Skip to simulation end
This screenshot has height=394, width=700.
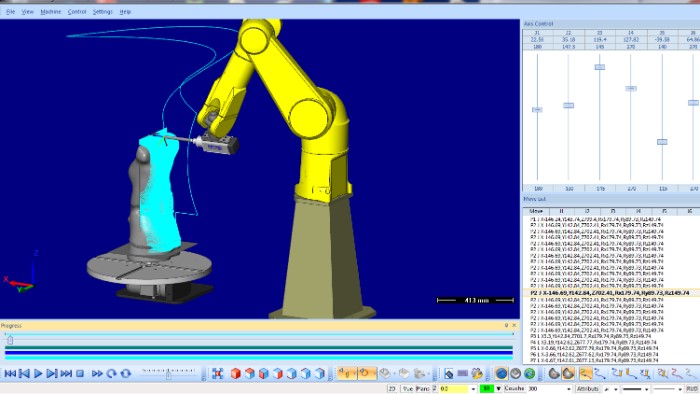(66, 373)
